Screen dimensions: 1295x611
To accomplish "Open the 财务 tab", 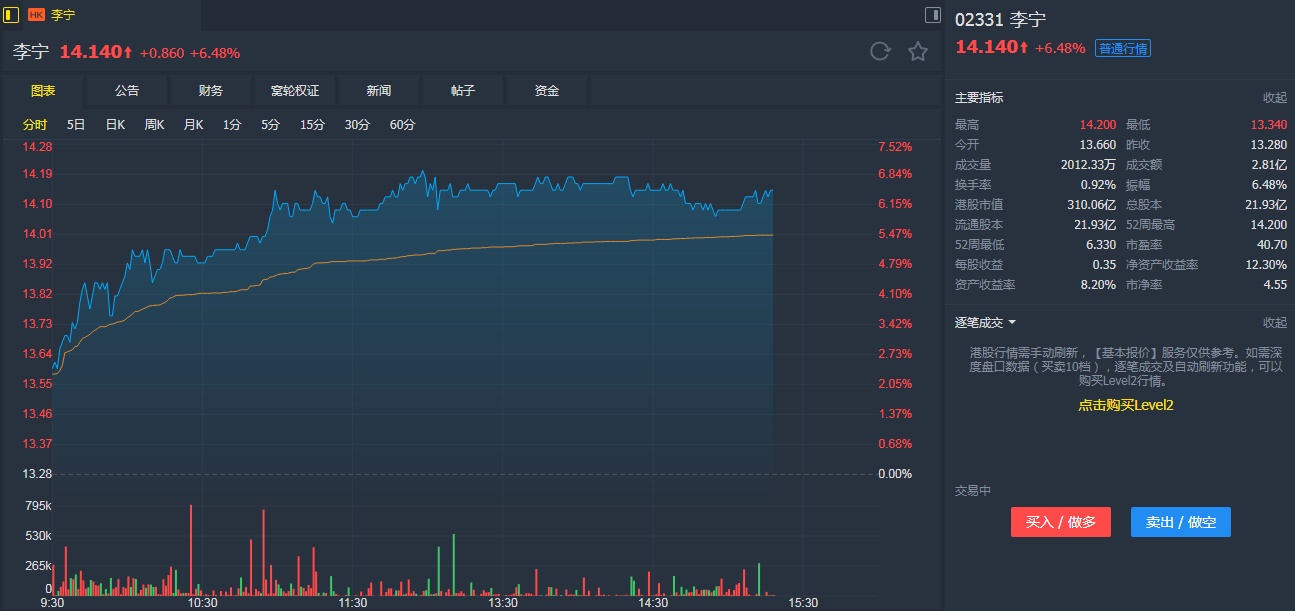I will click(x=211, y=91).
